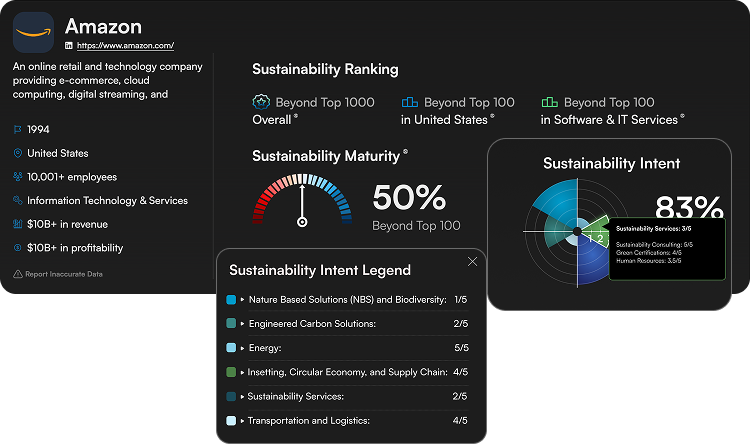Click the green podium icon for Software & IT Services
The image size is (750, 444).
pos(549,102)
